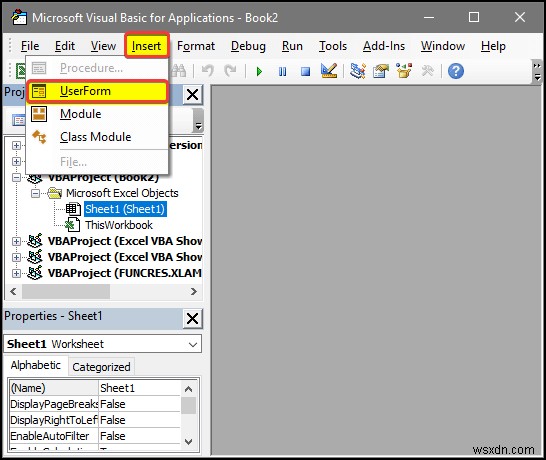Click the highlighted Insert menu

click(x=147, y=46)
